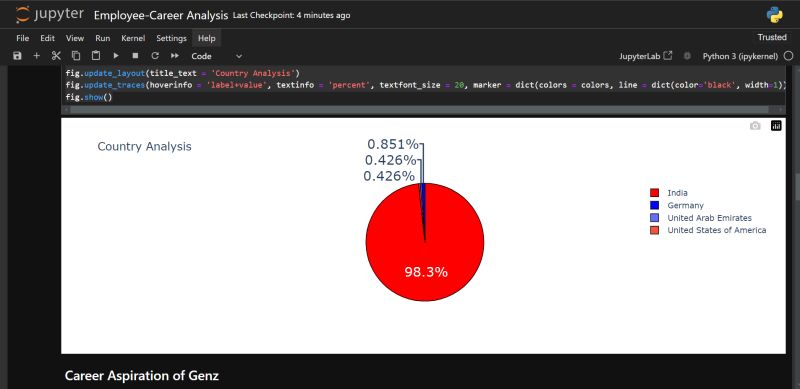Interrupt the kernel with the stop icon

(x=135, y=56)
